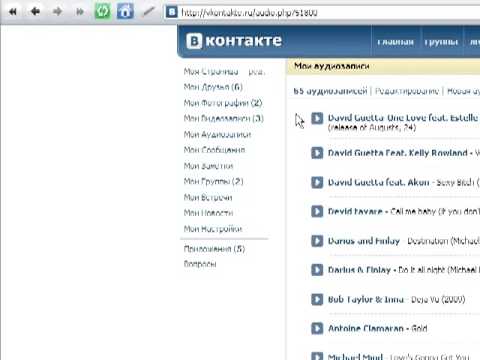480x360 pixels.
Task: Open Вопросы link
Action: [200, 264]
